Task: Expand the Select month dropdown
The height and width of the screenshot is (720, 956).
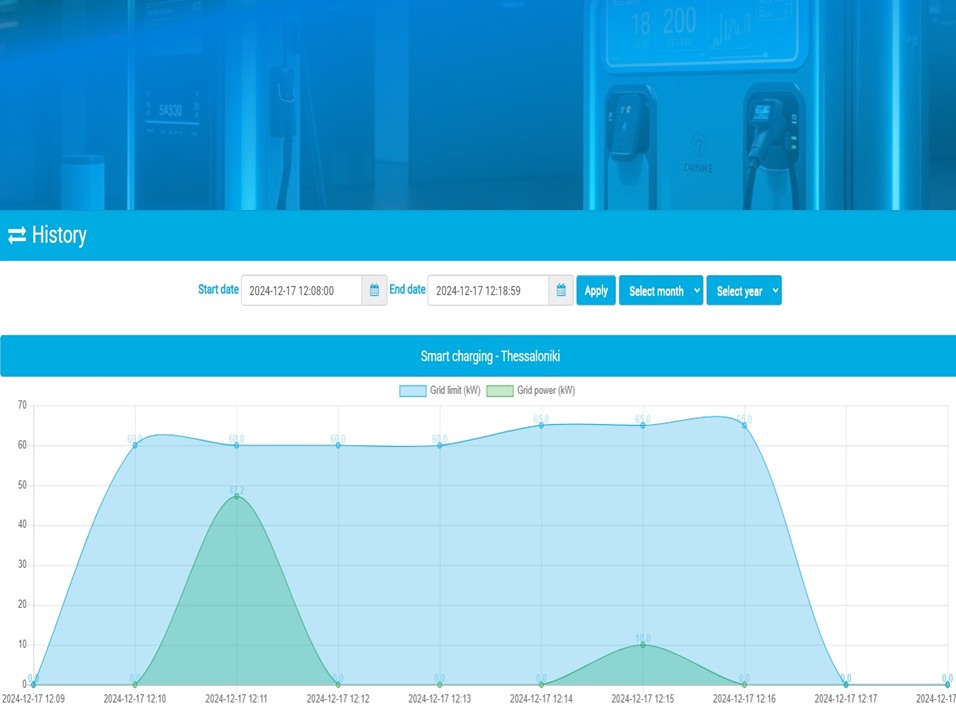Action: (x=661, y=291)
